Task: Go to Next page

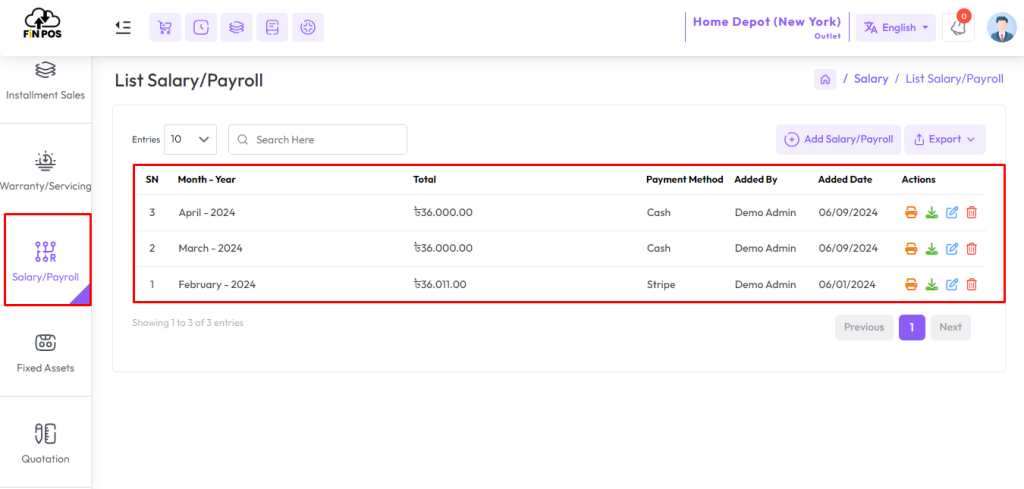Action: coord(950,327)
